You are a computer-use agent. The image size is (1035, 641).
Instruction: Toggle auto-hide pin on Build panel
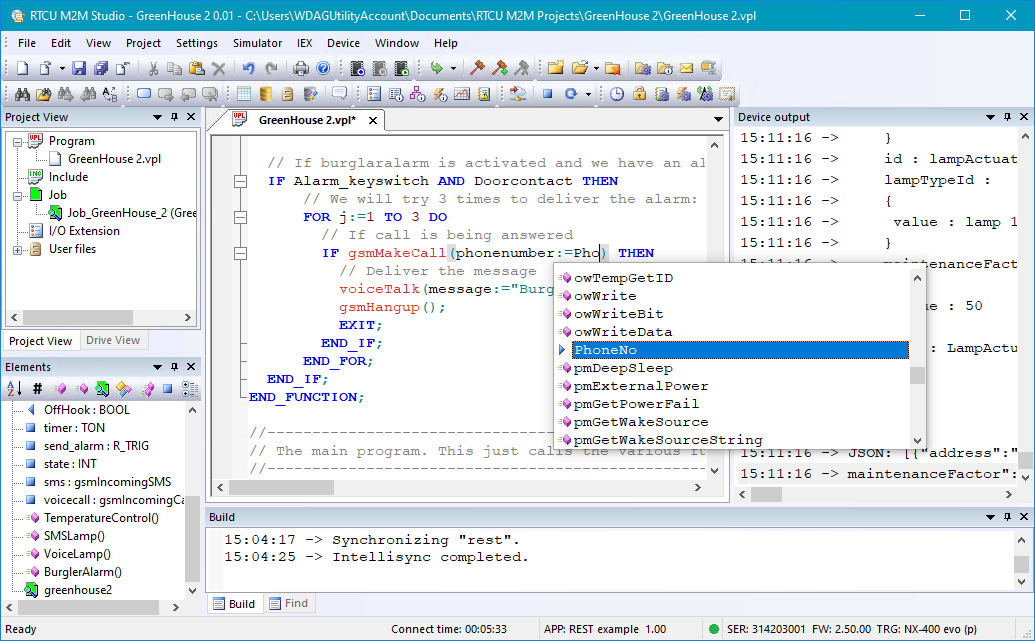coord(1007,517)
